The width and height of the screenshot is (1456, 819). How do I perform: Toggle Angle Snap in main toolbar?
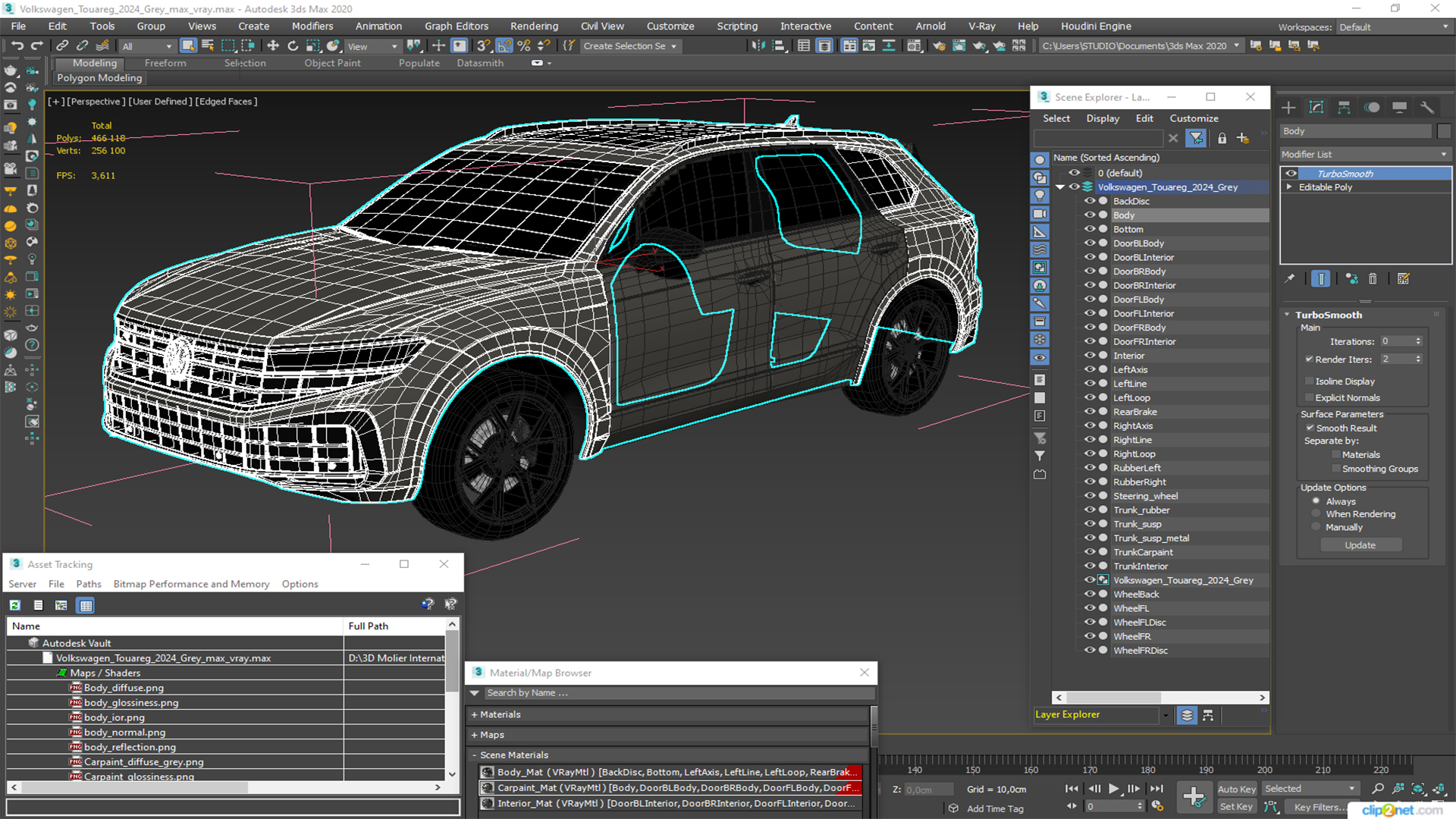[x=504, y=46]
